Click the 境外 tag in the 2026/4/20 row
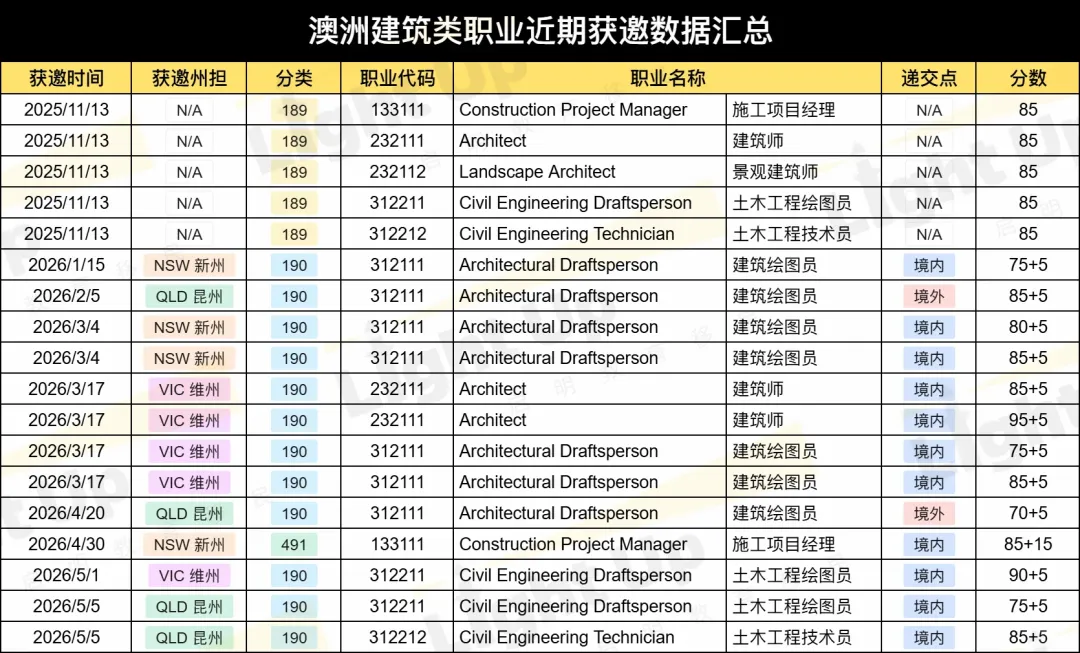The image size is (1080, 653). 928,513
